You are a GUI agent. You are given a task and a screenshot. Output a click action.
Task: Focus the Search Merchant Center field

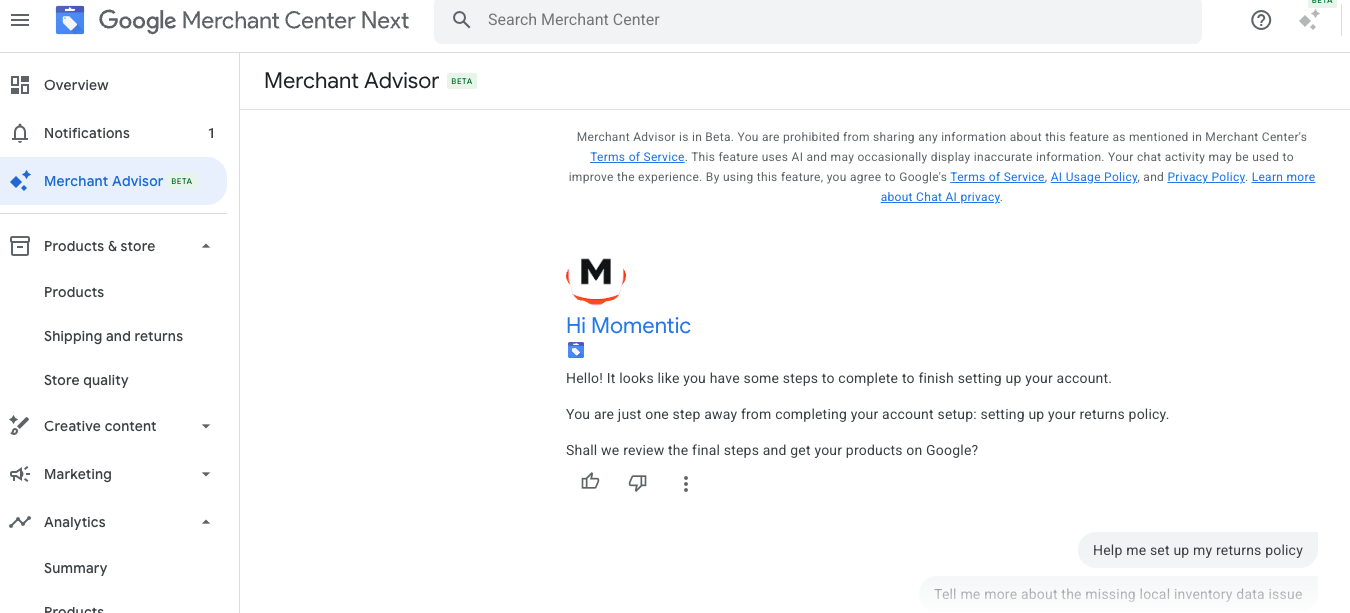818,20
